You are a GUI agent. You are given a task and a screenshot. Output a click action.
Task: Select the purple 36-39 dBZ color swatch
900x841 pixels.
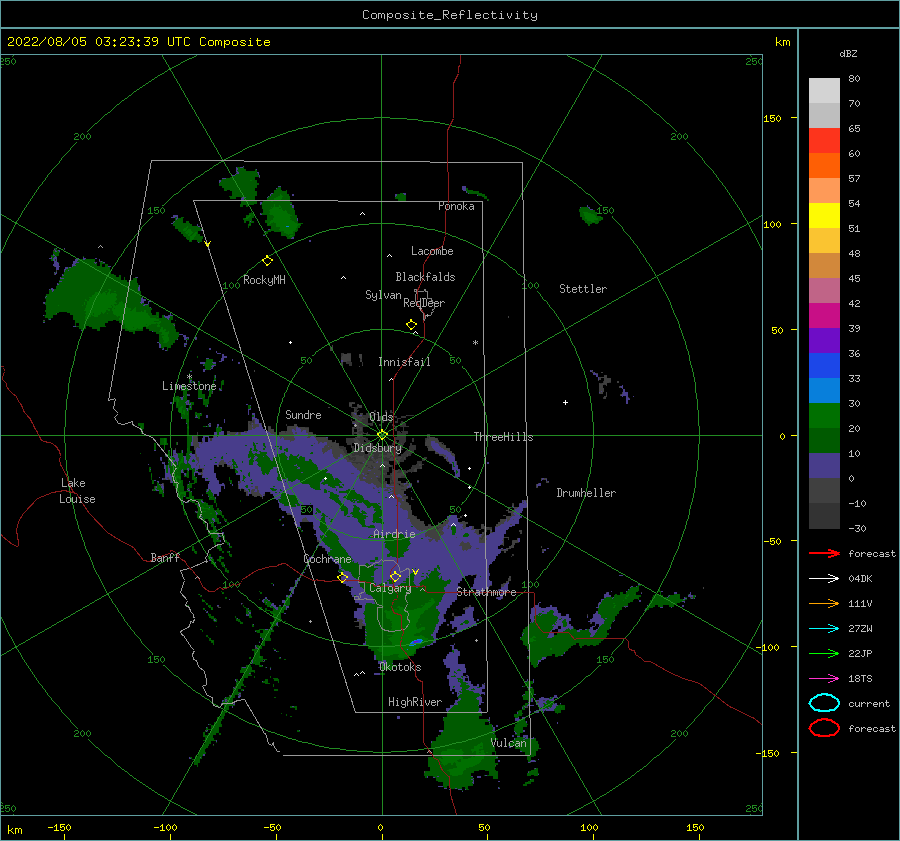tap(824, 341)
